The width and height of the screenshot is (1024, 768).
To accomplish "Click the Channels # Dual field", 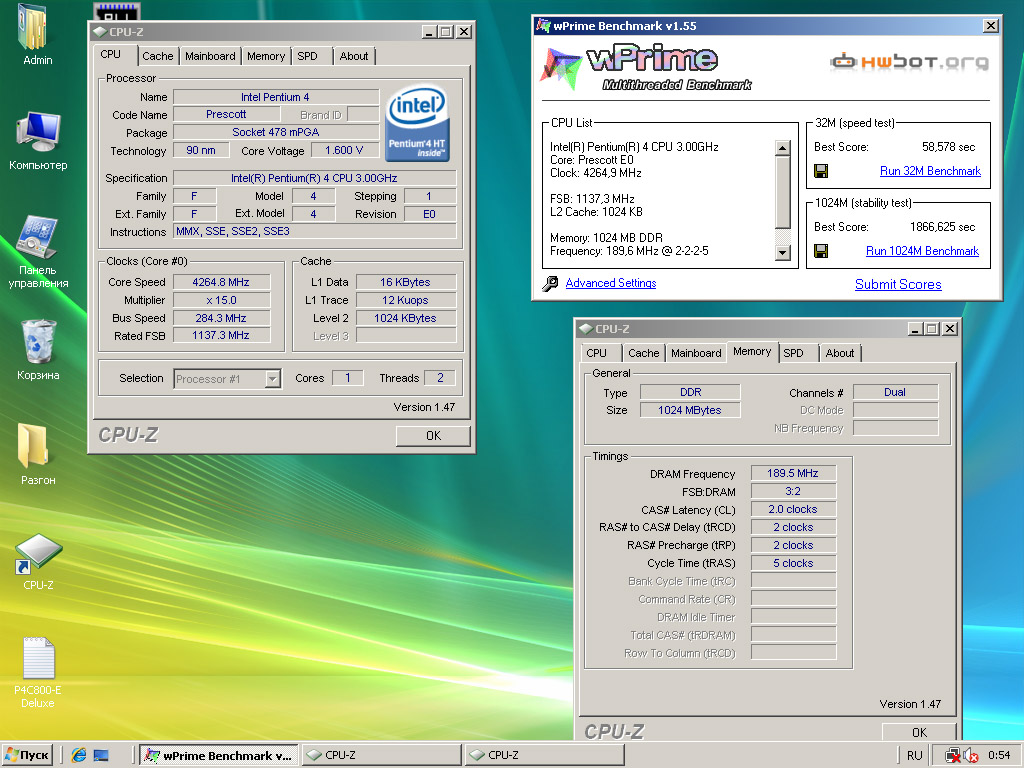I will tap(895, 392).
